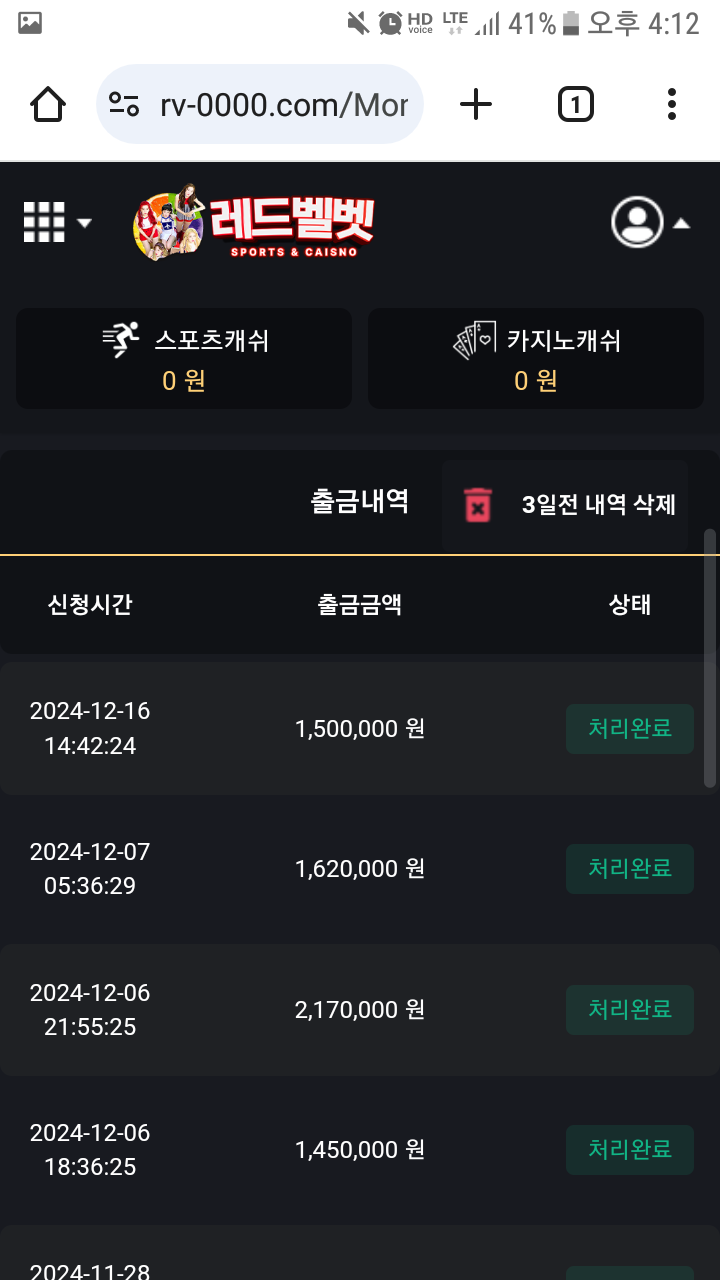Image resolution: width=720 pixels, height=1280 pixels.
Task: Click the 3일전 내역 삭제 button
Action: point(598,504)
